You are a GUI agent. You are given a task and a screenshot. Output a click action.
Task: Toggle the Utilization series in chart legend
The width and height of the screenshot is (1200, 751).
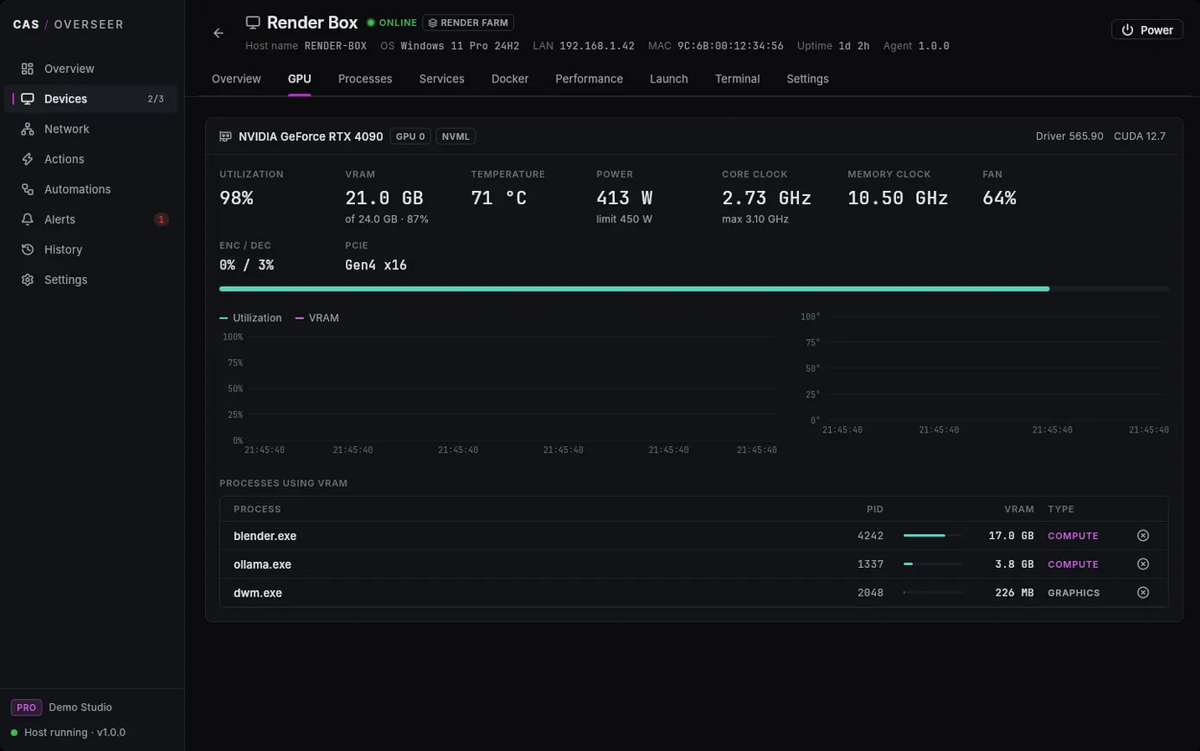tap(251, 318)
